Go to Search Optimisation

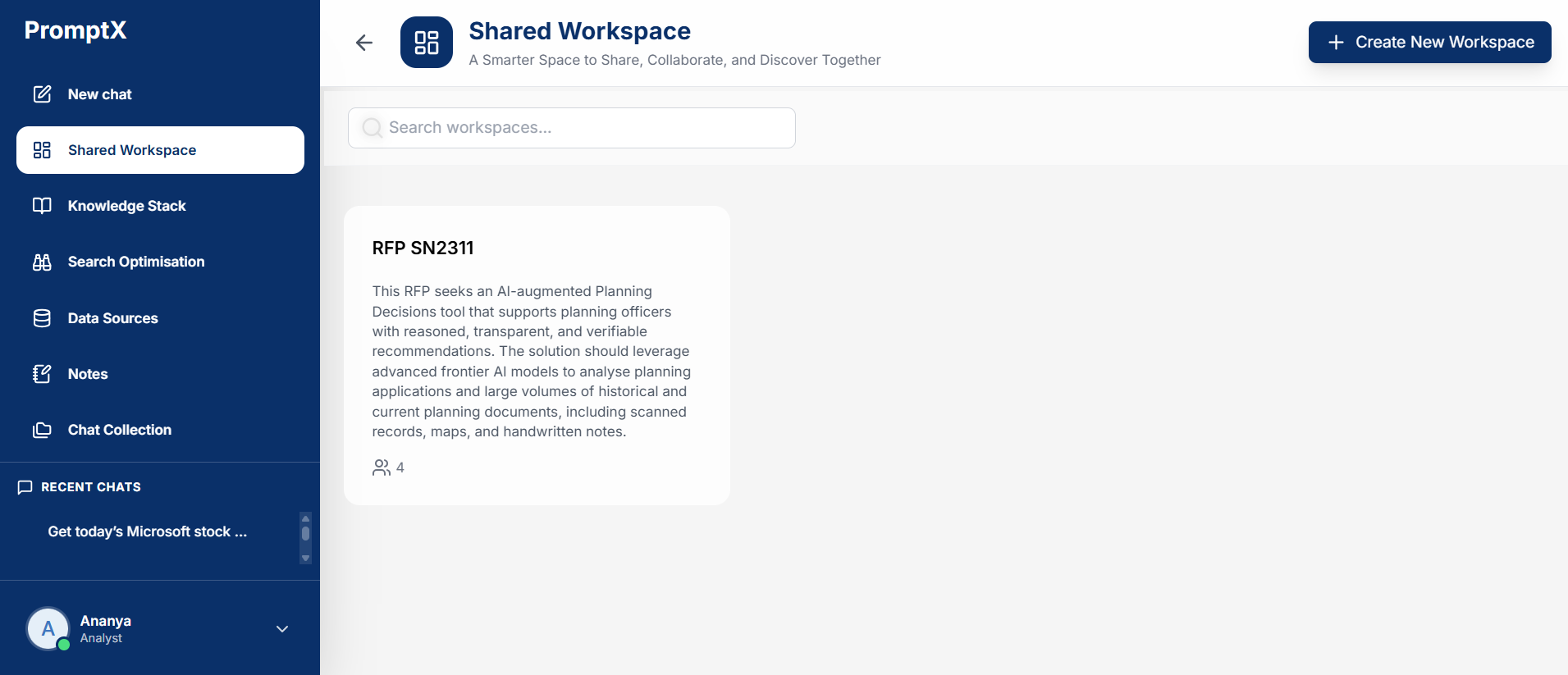click(160, 262)
